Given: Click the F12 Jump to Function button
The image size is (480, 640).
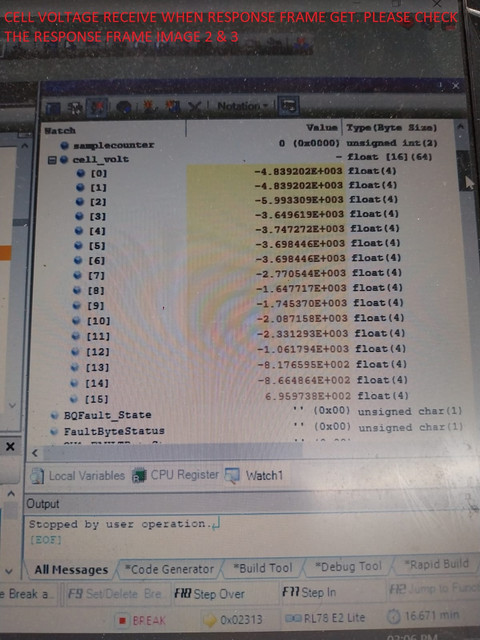Looking at the screenshot, I should [x=433, y=589].
